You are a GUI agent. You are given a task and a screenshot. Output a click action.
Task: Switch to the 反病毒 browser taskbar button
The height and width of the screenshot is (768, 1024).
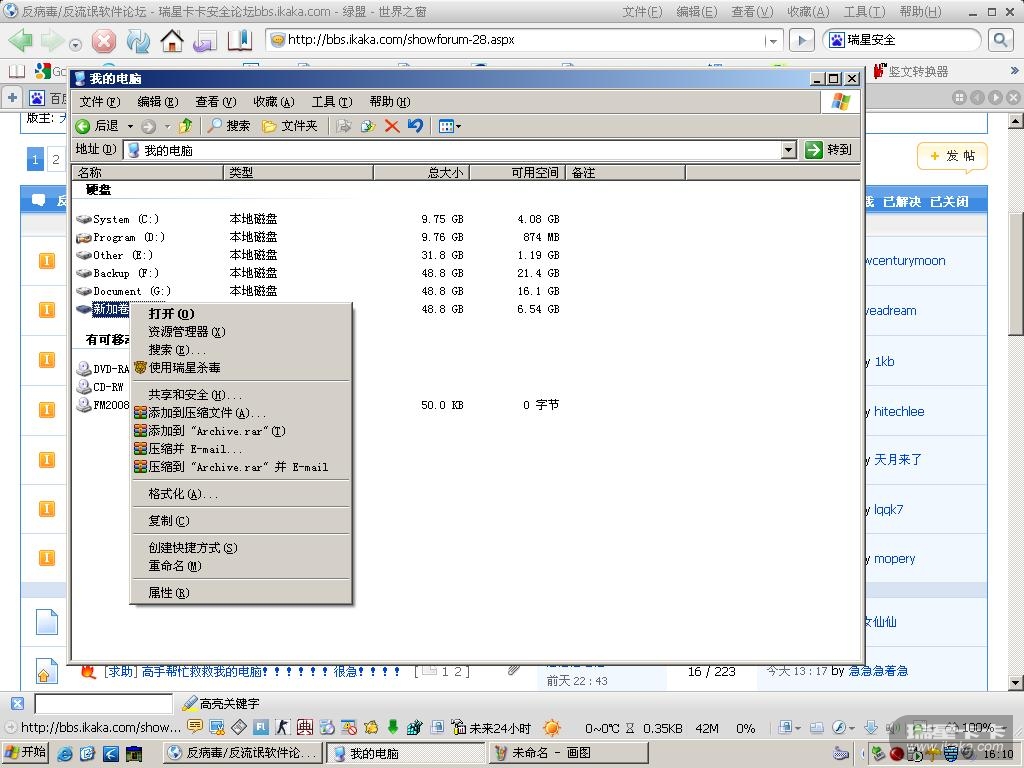point(244,753)
